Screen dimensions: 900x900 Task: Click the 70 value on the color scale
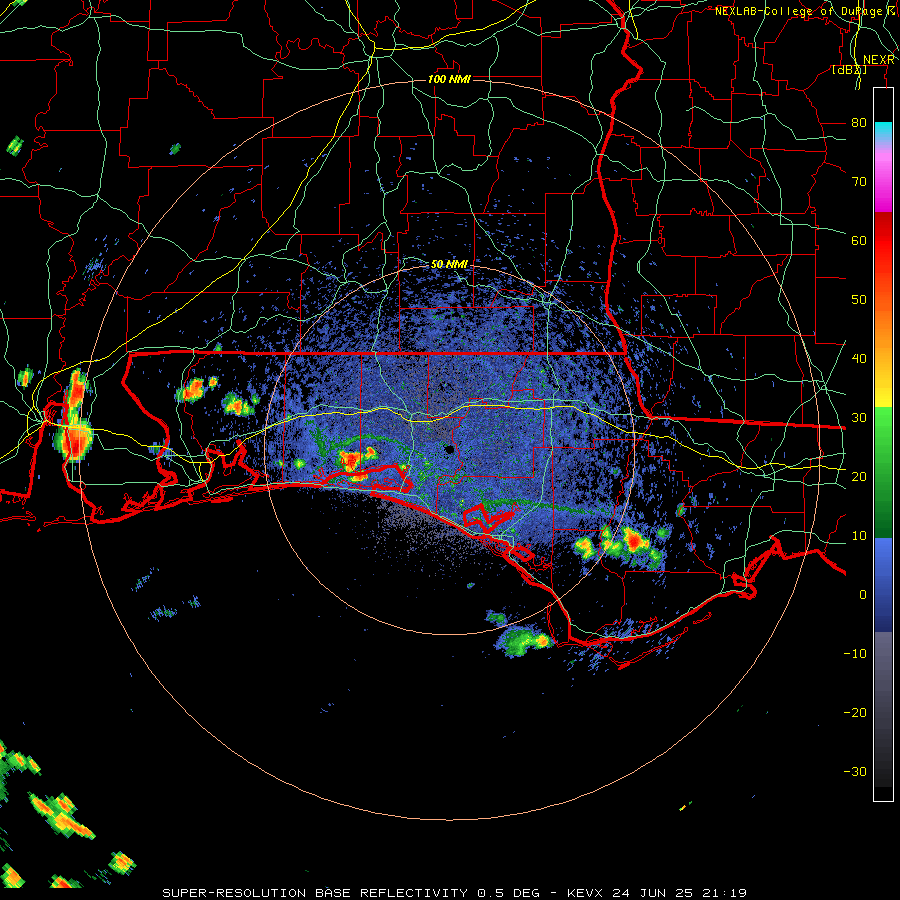pyautogui.click(x=859, y=181)
